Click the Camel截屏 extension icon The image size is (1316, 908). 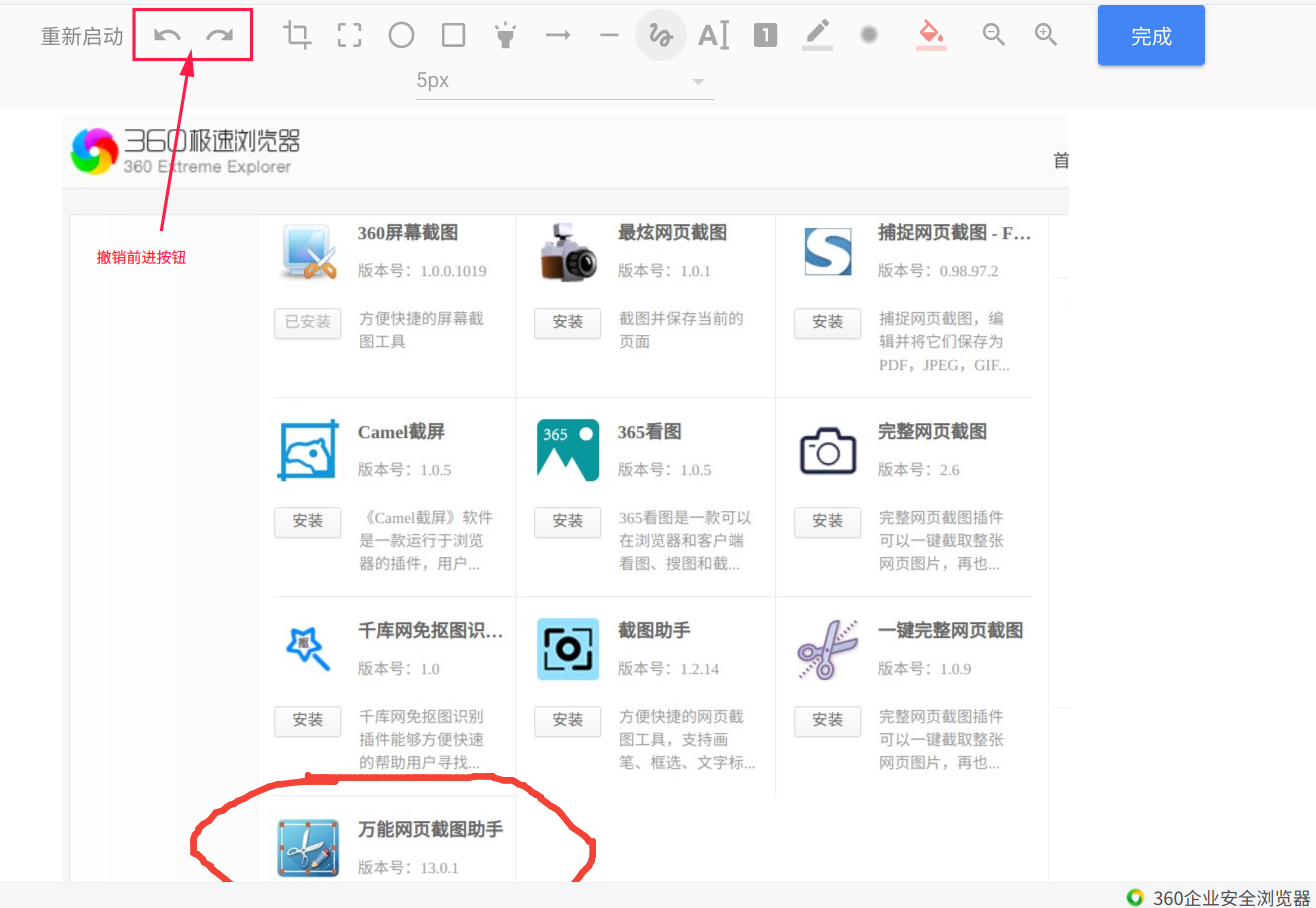308,450
